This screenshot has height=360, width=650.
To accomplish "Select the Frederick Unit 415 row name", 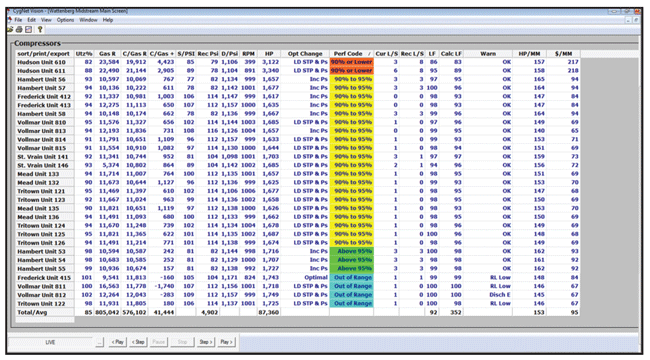I will pos(44,277).
